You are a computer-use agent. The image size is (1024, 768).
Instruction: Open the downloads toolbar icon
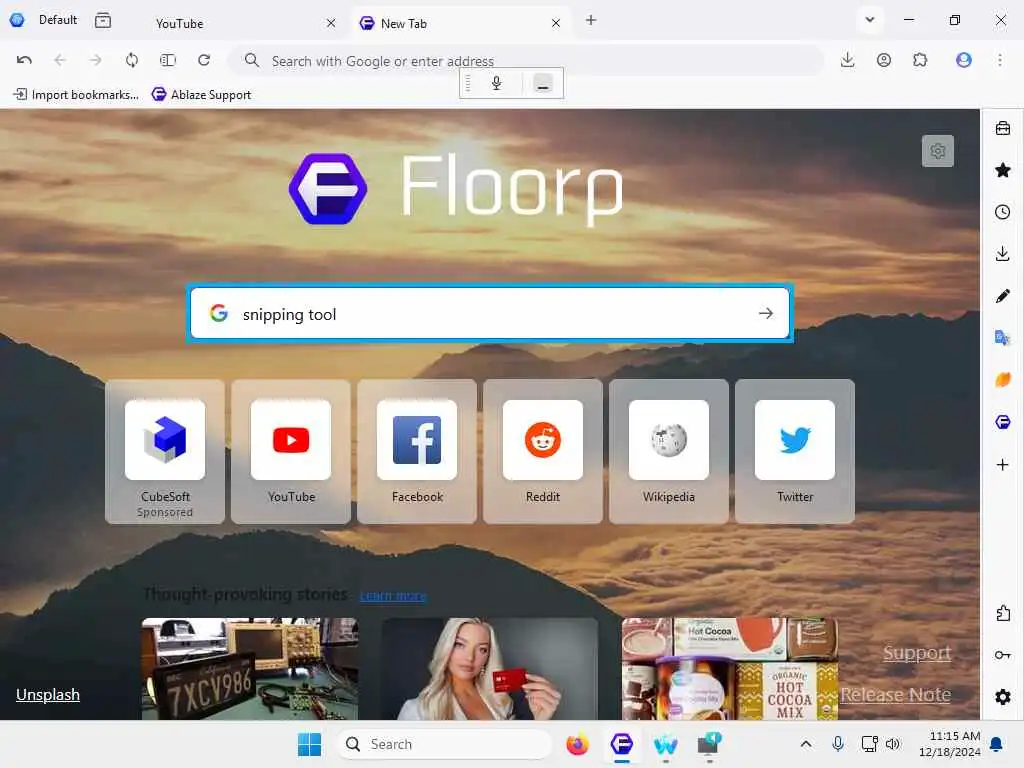pyautogui.click(x=847, y=60)
